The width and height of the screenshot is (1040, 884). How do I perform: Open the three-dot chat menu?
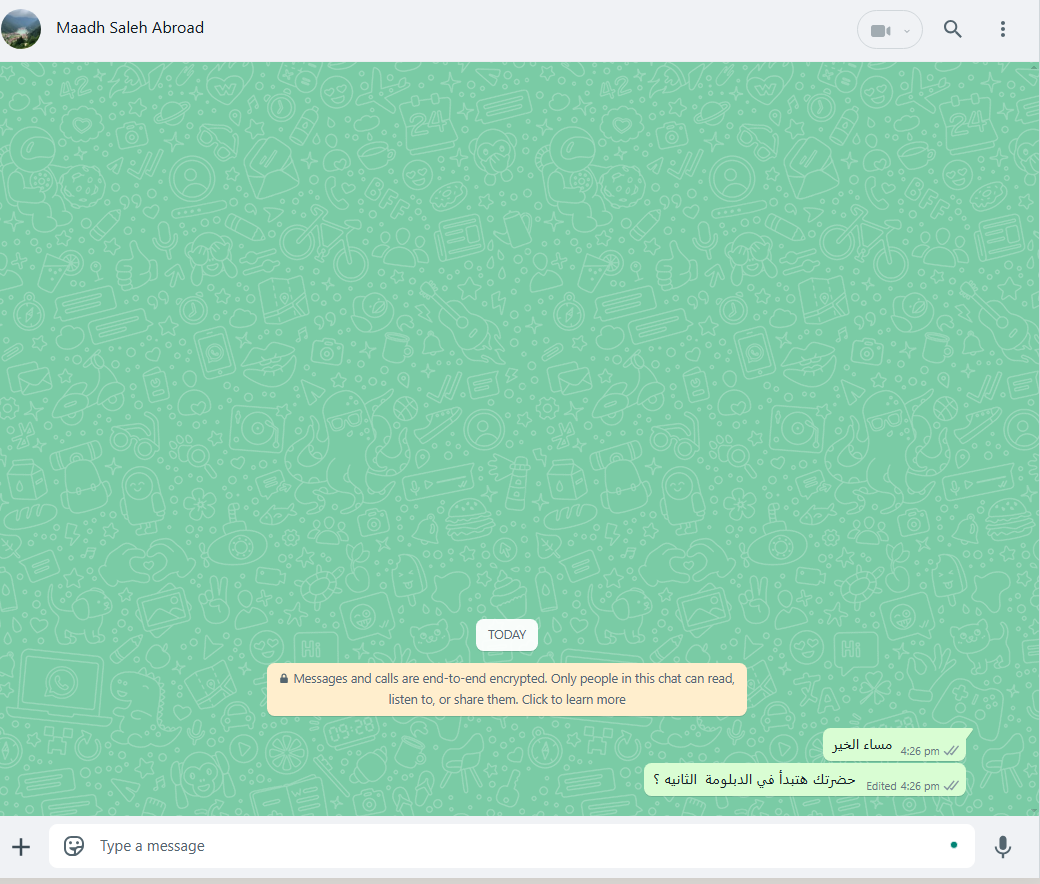pos(1003,29)
